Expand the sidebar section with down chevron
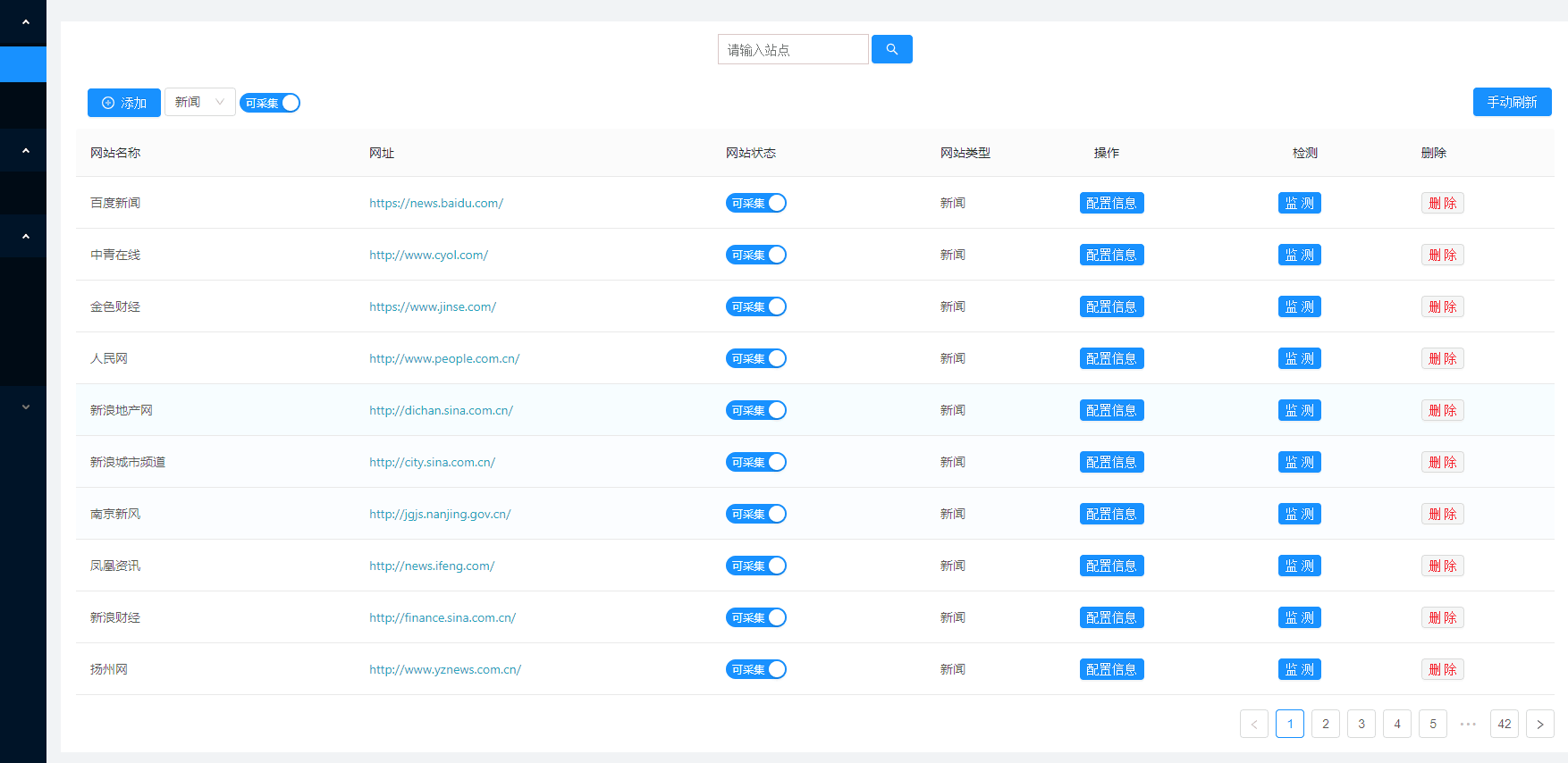The width and height of the screenshot is (1568, 763). 25,407
